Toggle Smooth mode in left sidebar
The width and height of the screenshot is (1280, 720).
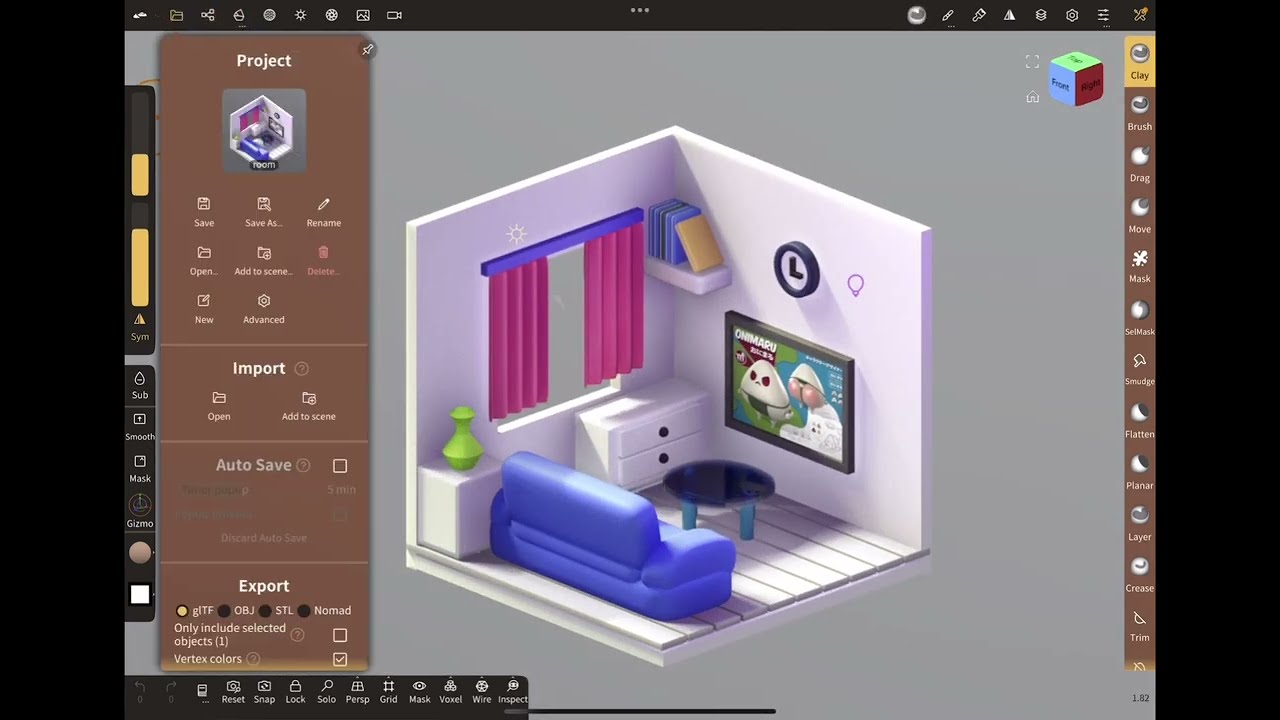pyautogui.click(x=140, y=427)
